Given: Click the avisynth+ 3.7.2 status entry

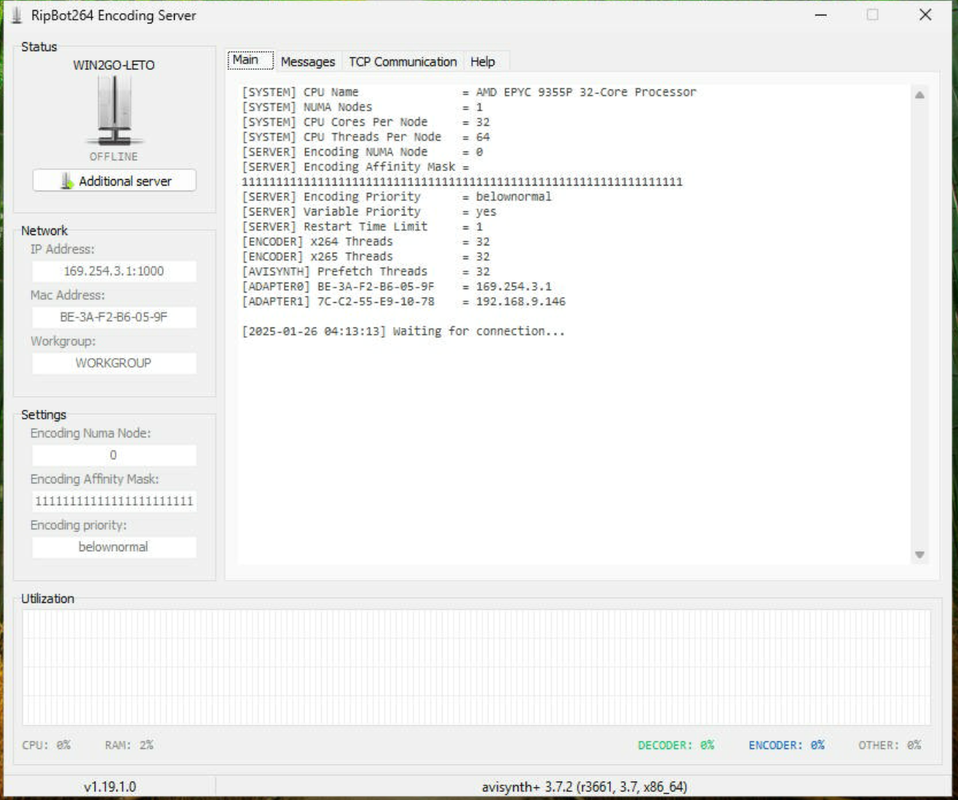Looking at the screenshot, I should (x=584, y=787).
